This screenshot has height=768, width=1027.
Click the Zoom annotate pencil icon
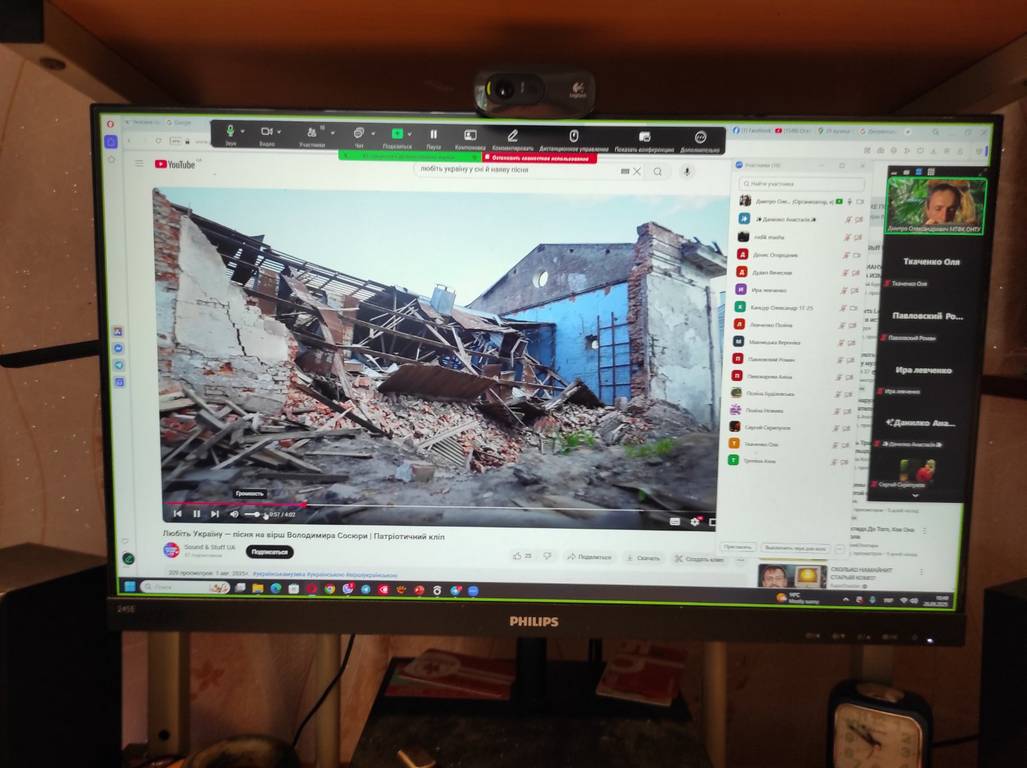pyautogui.click(x=513, y=135)
